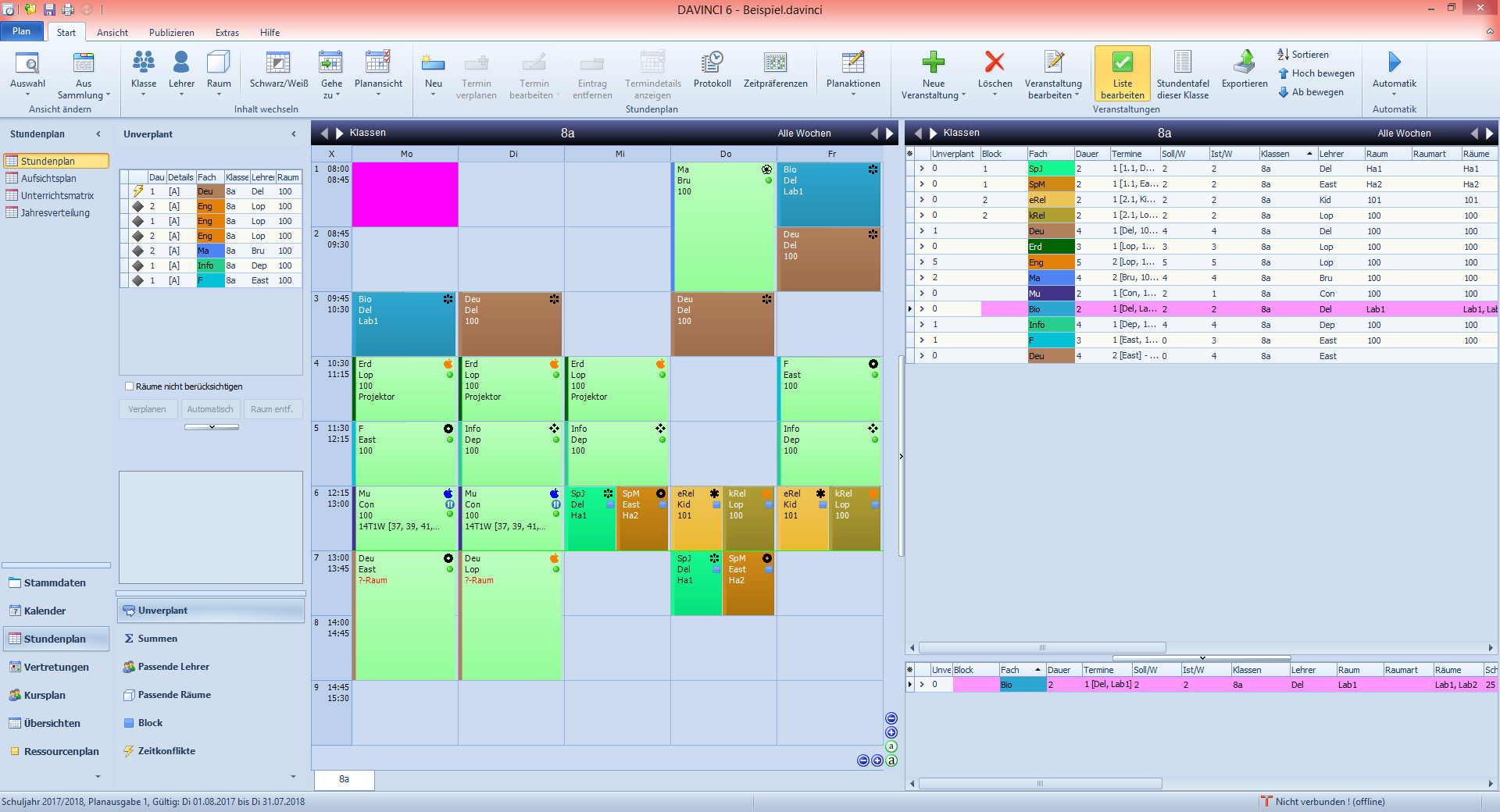The image size is (1500, 812).
Task: Click the Neu ribbon icon
Action: coord(433,62)
